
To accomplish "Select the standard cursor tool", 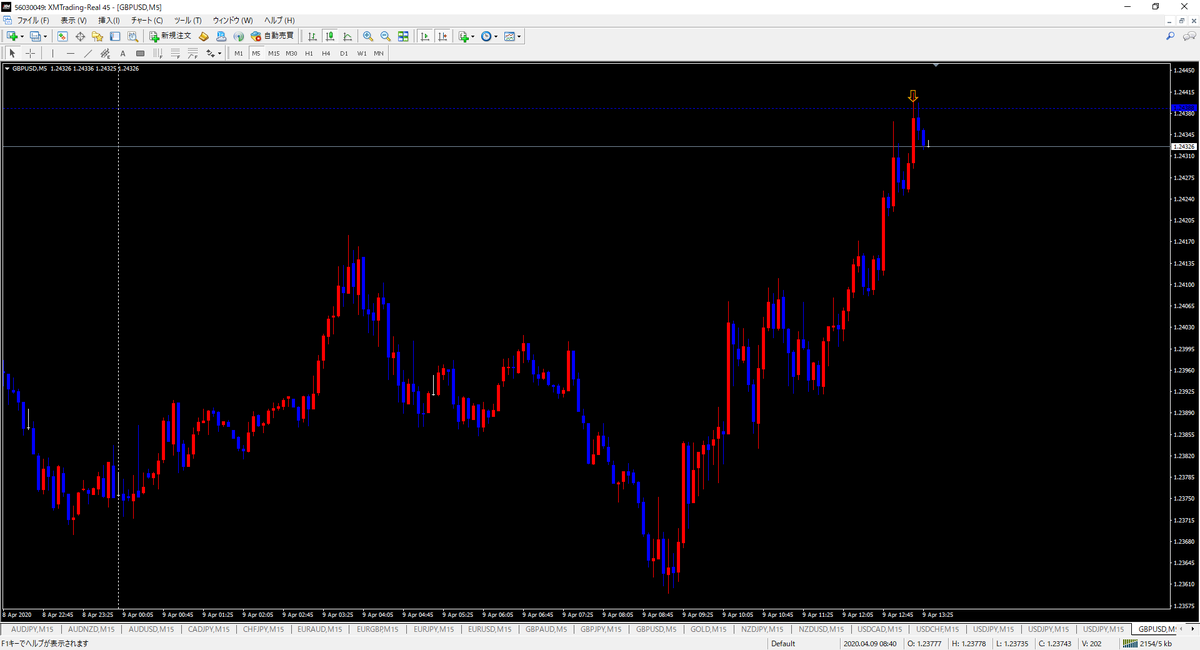I will click(x=12, y=53).
